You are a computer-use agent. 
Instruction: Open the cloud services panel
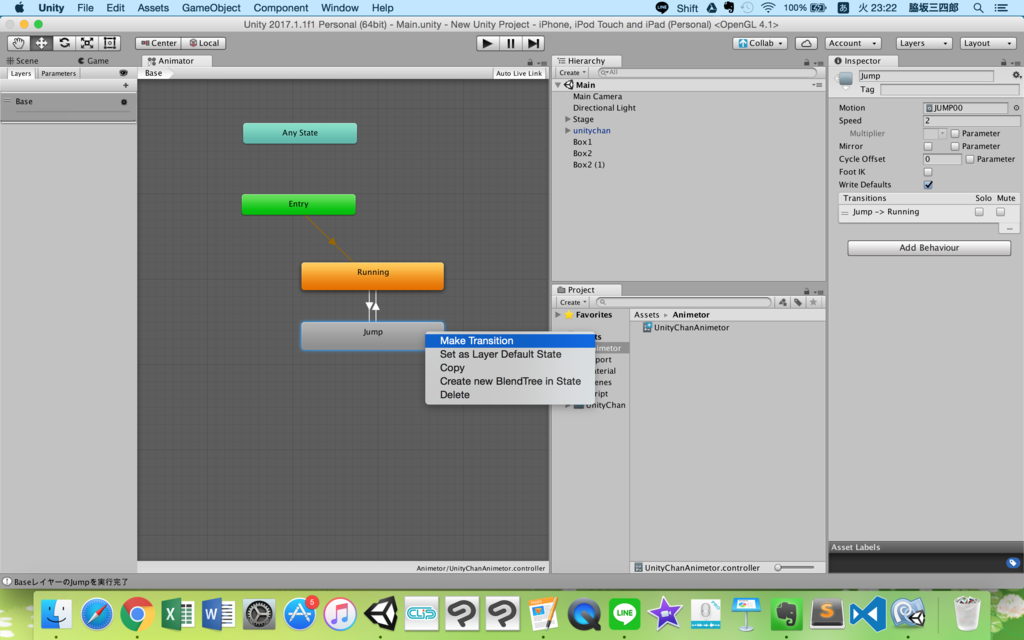[x=806, y=43]
